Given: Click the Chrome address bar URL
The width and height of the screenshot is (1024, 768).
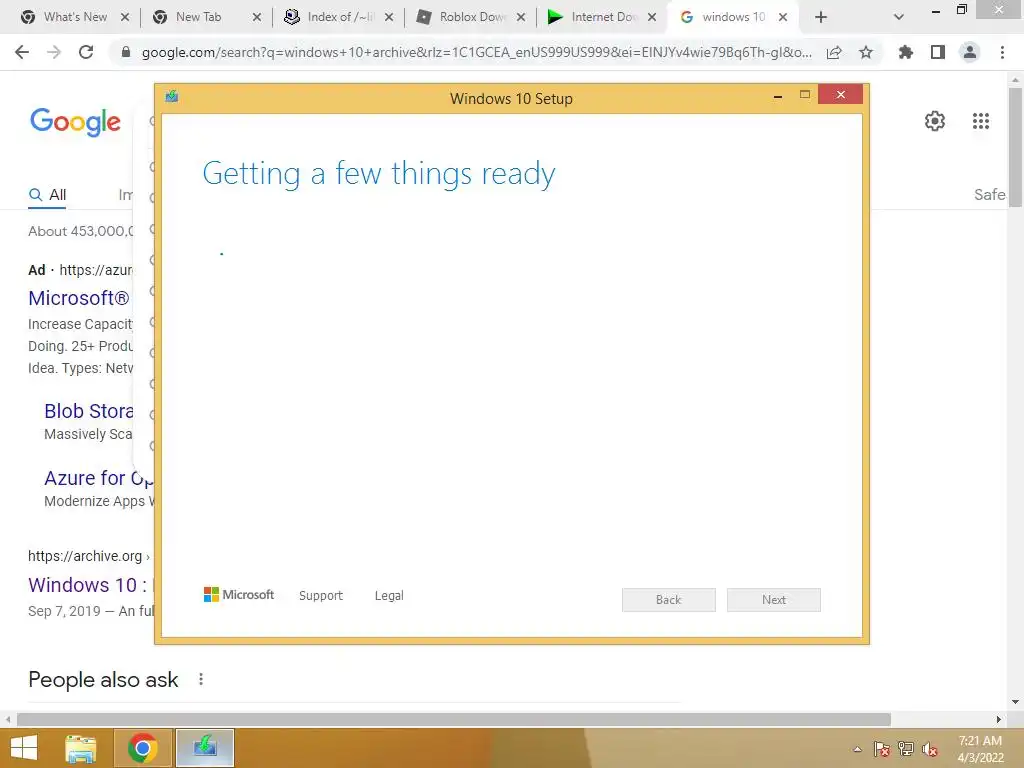Looking at the screenshot, I should (x=477, y=52).
